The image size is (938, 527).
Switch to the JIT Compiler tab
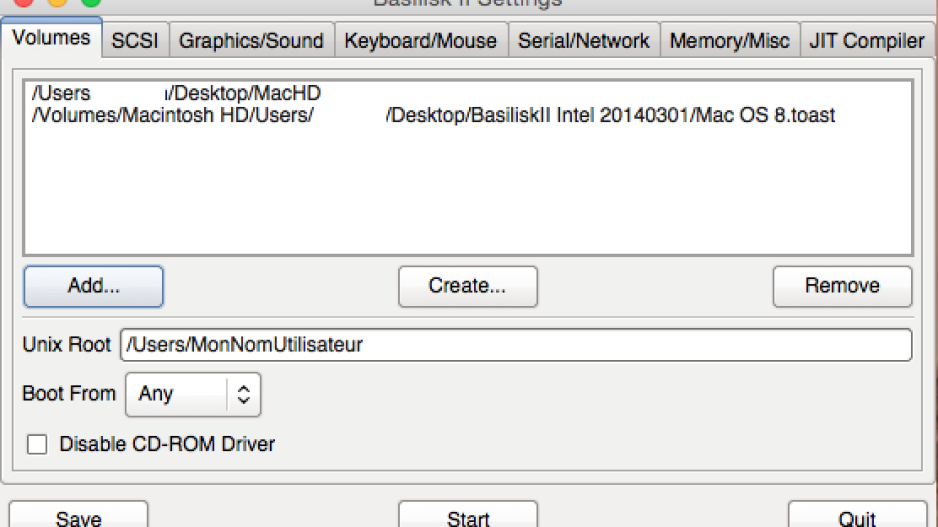(x=866, y=41)
